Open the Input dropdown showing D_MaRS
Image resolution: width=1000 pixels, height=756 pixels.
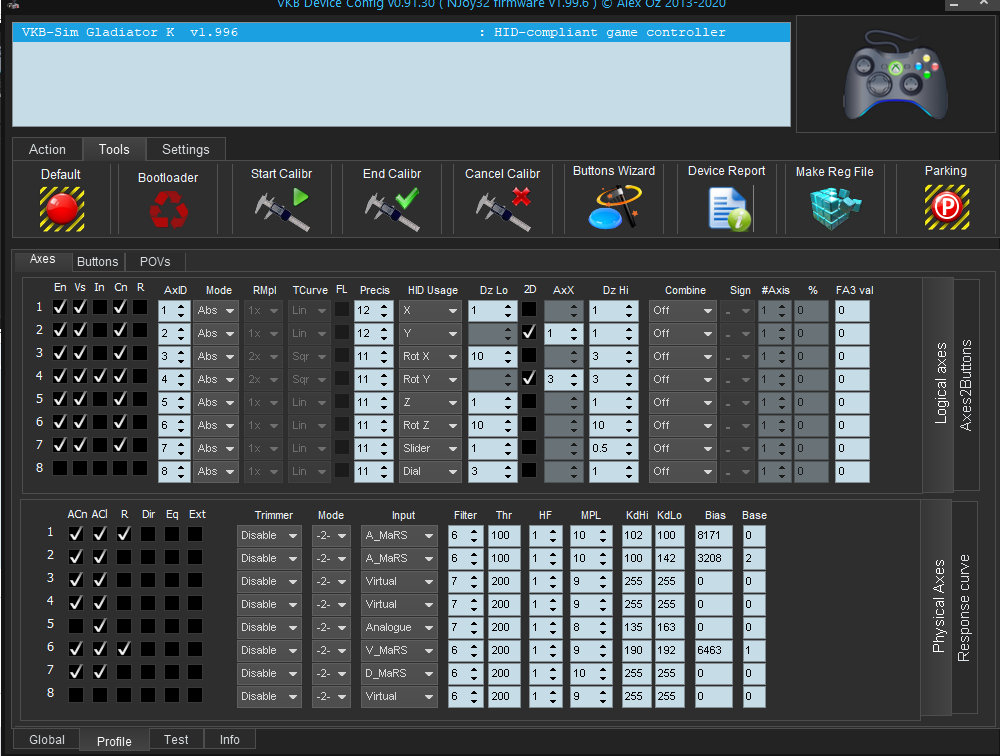click(x=399, y=674)
